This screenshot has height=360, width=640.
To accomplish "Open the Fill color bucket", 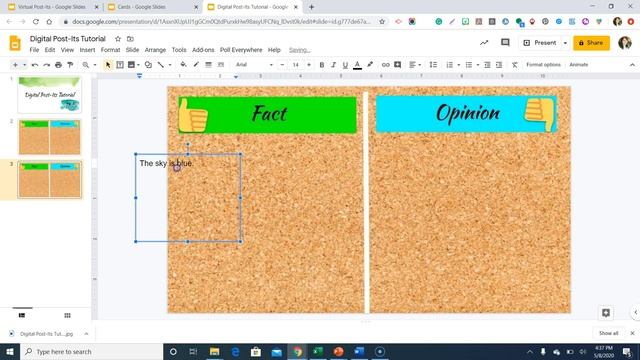I will click(183, 65).
